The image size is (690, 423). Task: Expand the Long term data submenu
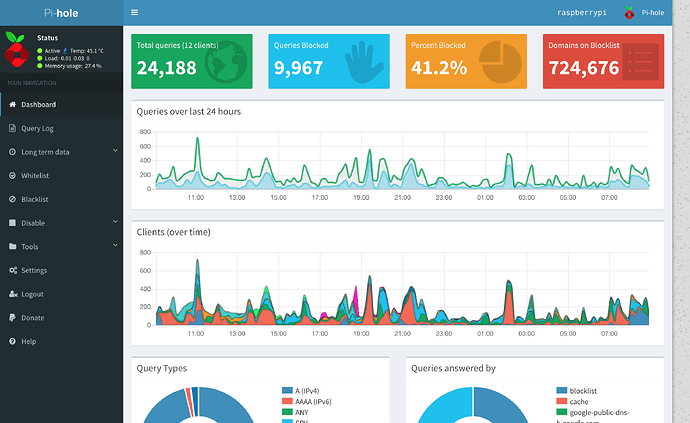click(60, 152)
